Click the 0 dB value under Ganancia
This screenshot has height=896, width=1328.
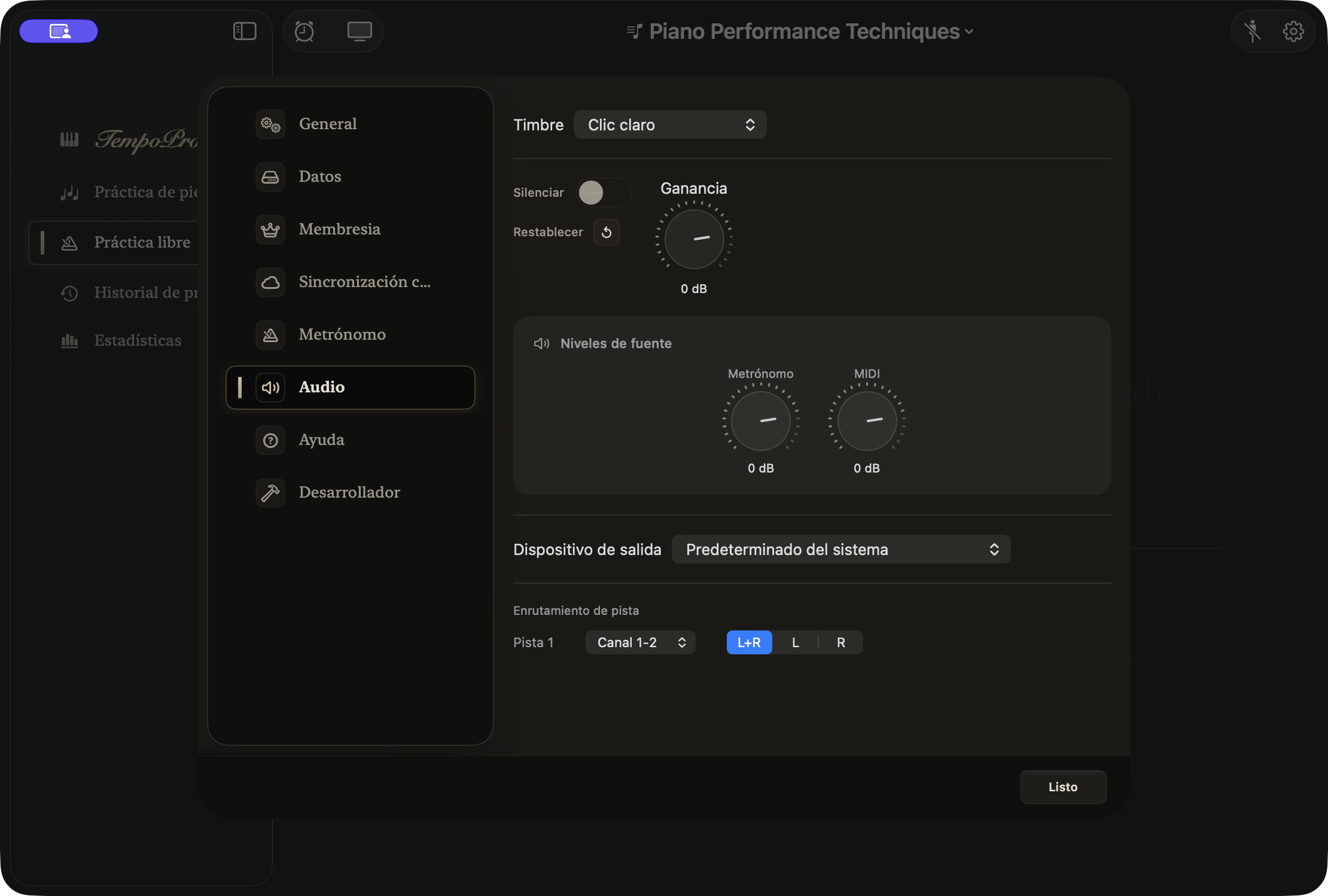pyautogui.click(x=694, y=289)
